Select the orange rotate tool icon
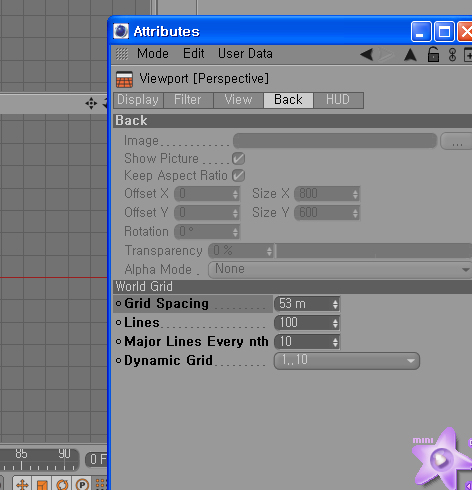Viewport: 472px width, 490px height. (x=62, y=484)
